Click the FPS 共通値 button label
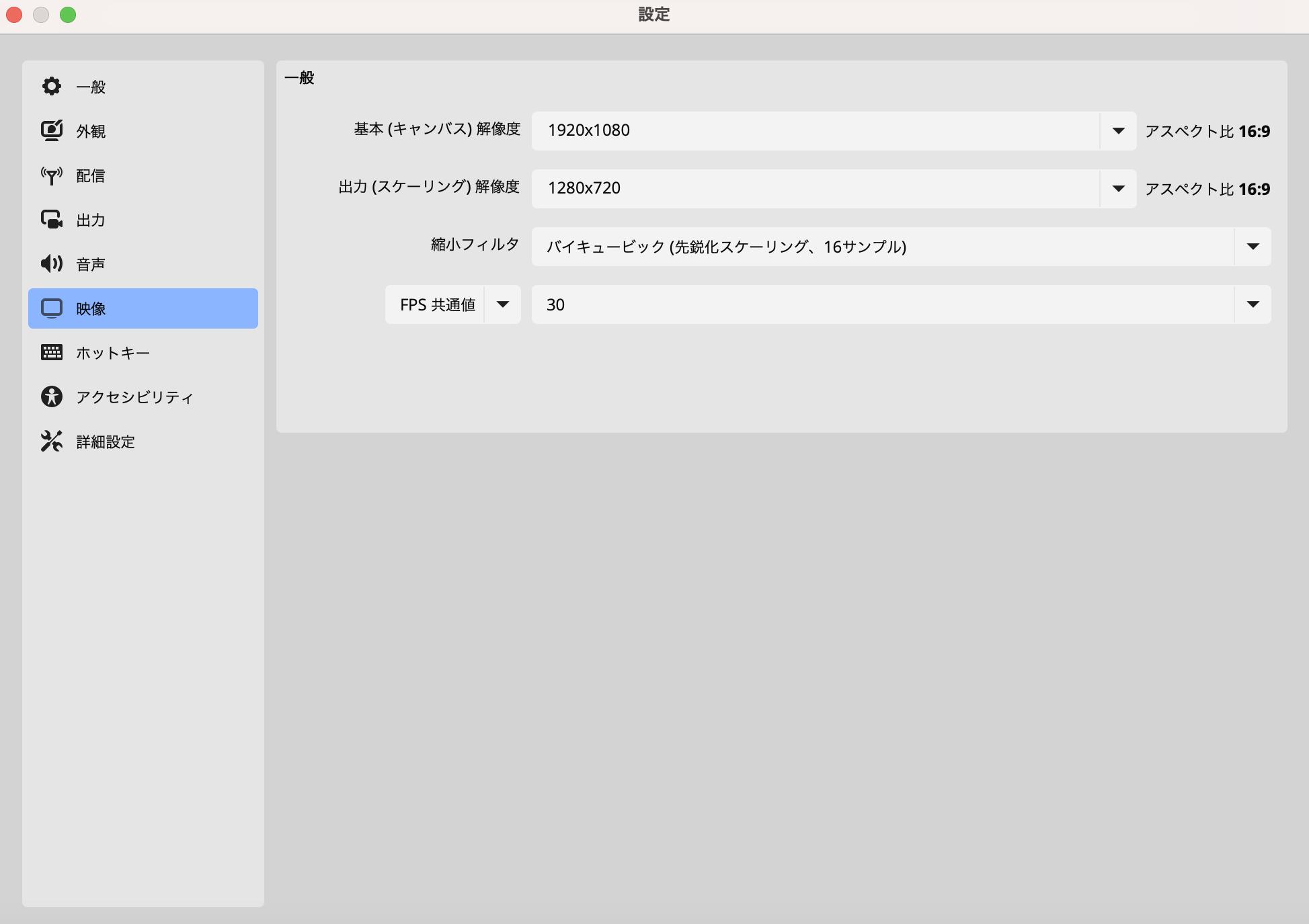The width and height of the screenshot is (1309, 924). tap(438, 304)
